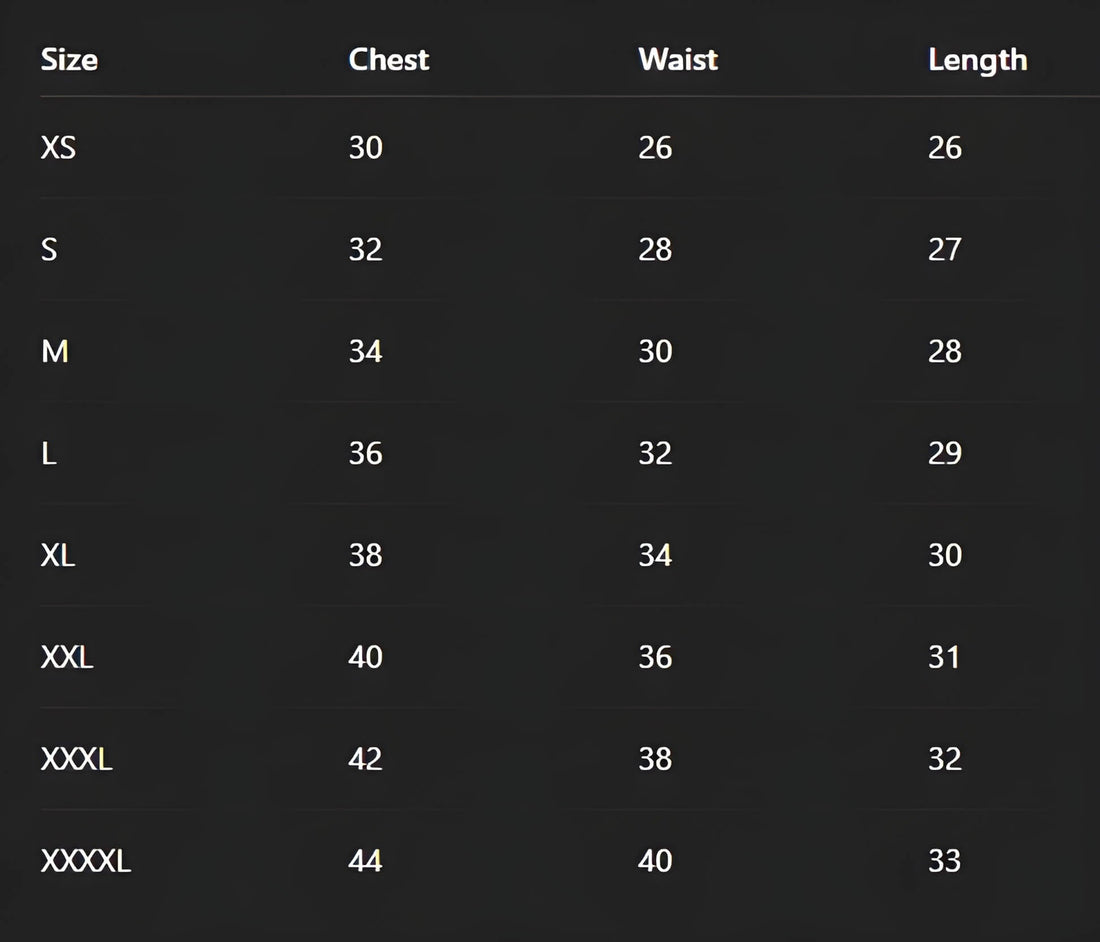
Task: Select the L size row label
Action: pyautogui.click(x=49, y=453)
